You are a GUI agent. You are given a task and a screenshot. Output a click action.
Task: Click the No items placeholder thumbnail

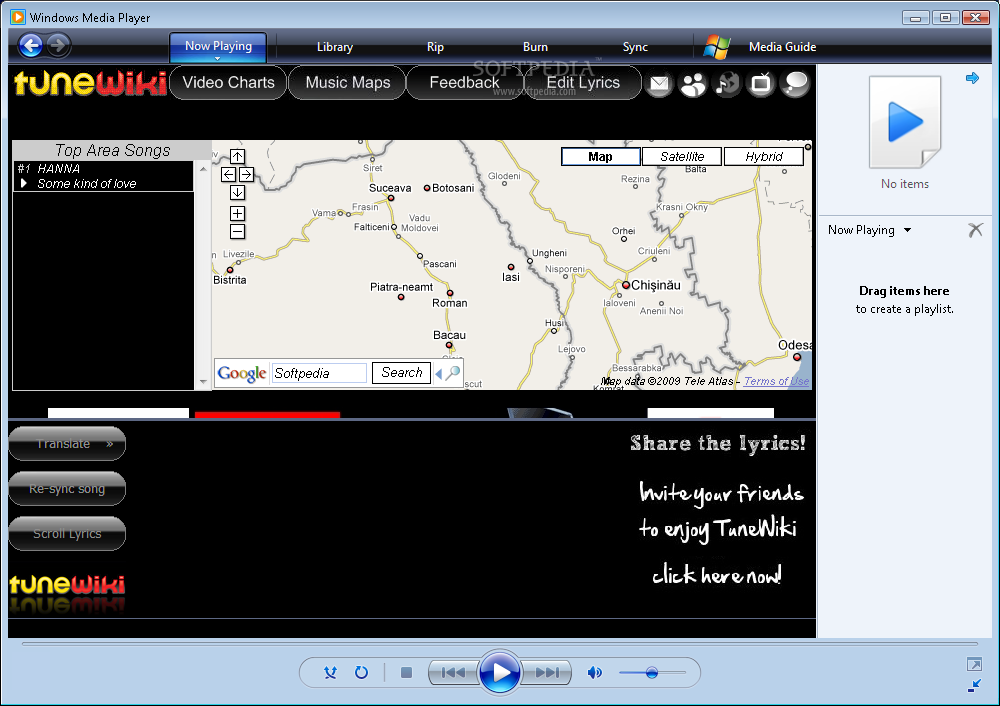(x=904, y=122)
